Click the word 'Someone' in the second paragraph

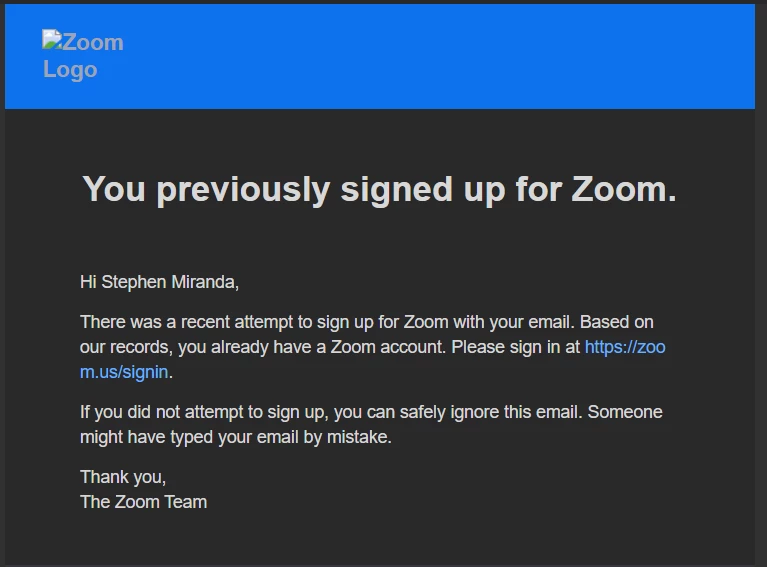[x=625, y=412]
